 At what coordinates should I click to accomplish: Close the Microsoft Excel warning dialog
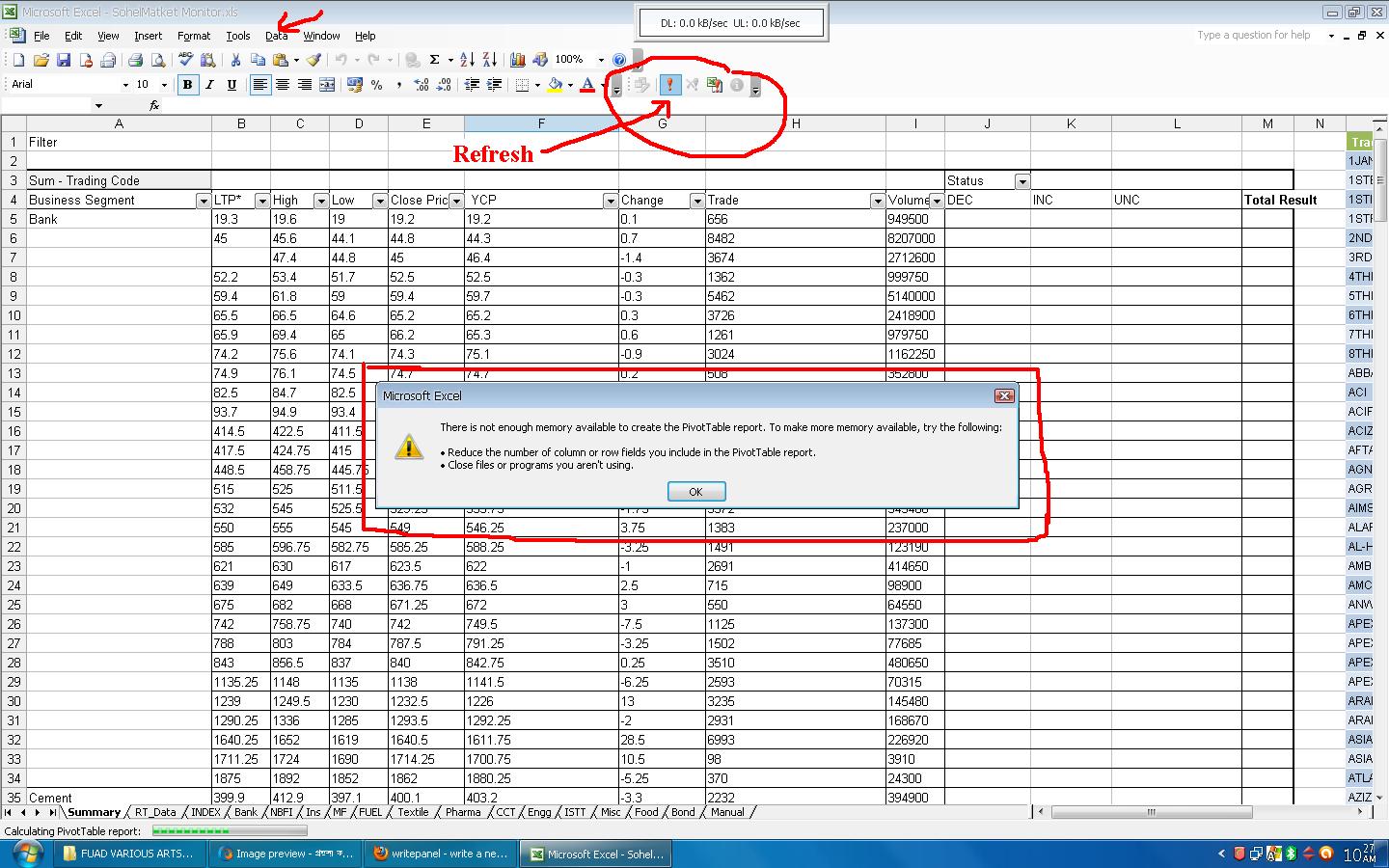tap(1004, 395)
